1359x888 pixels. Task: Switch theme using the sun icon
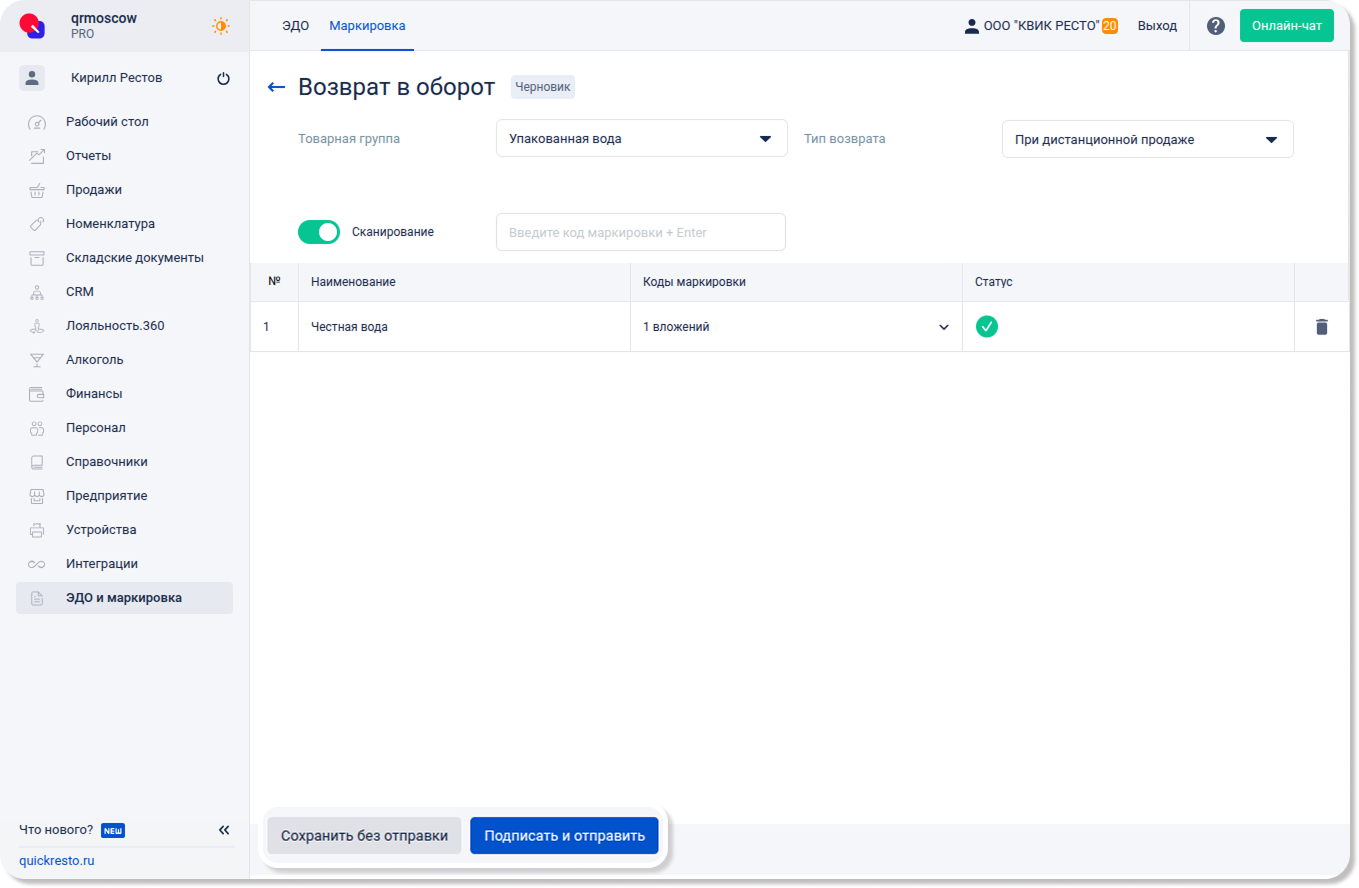221,26
